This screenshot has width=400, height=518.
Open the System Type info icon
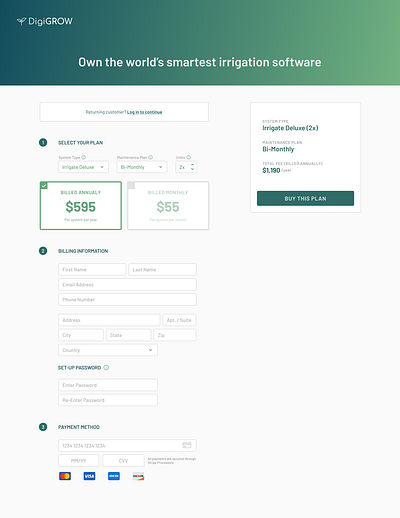click(84, 157)
